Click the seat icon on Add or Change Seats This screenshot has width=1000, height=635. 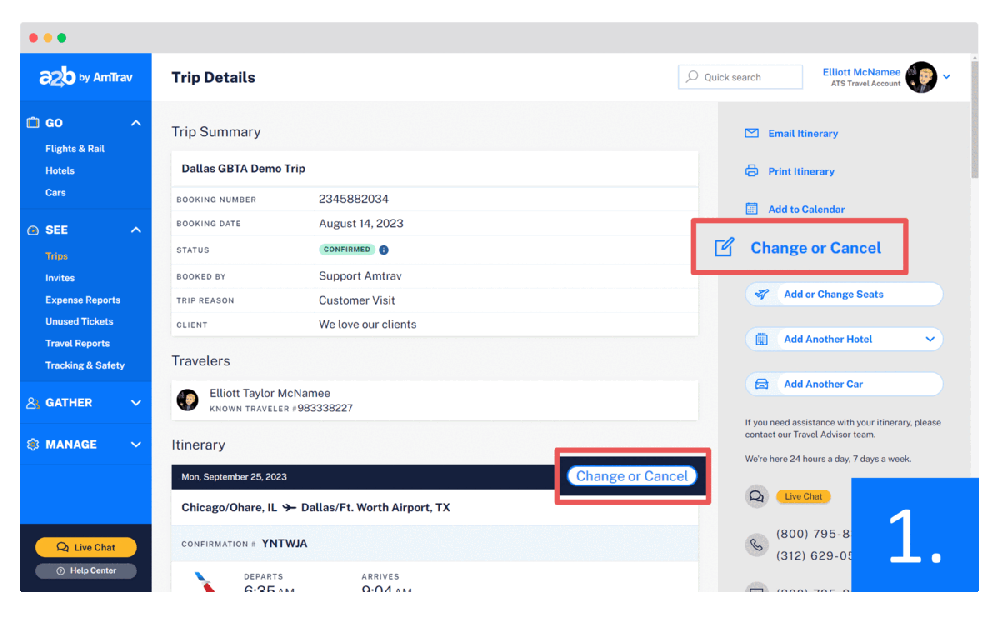coord(762,294)
